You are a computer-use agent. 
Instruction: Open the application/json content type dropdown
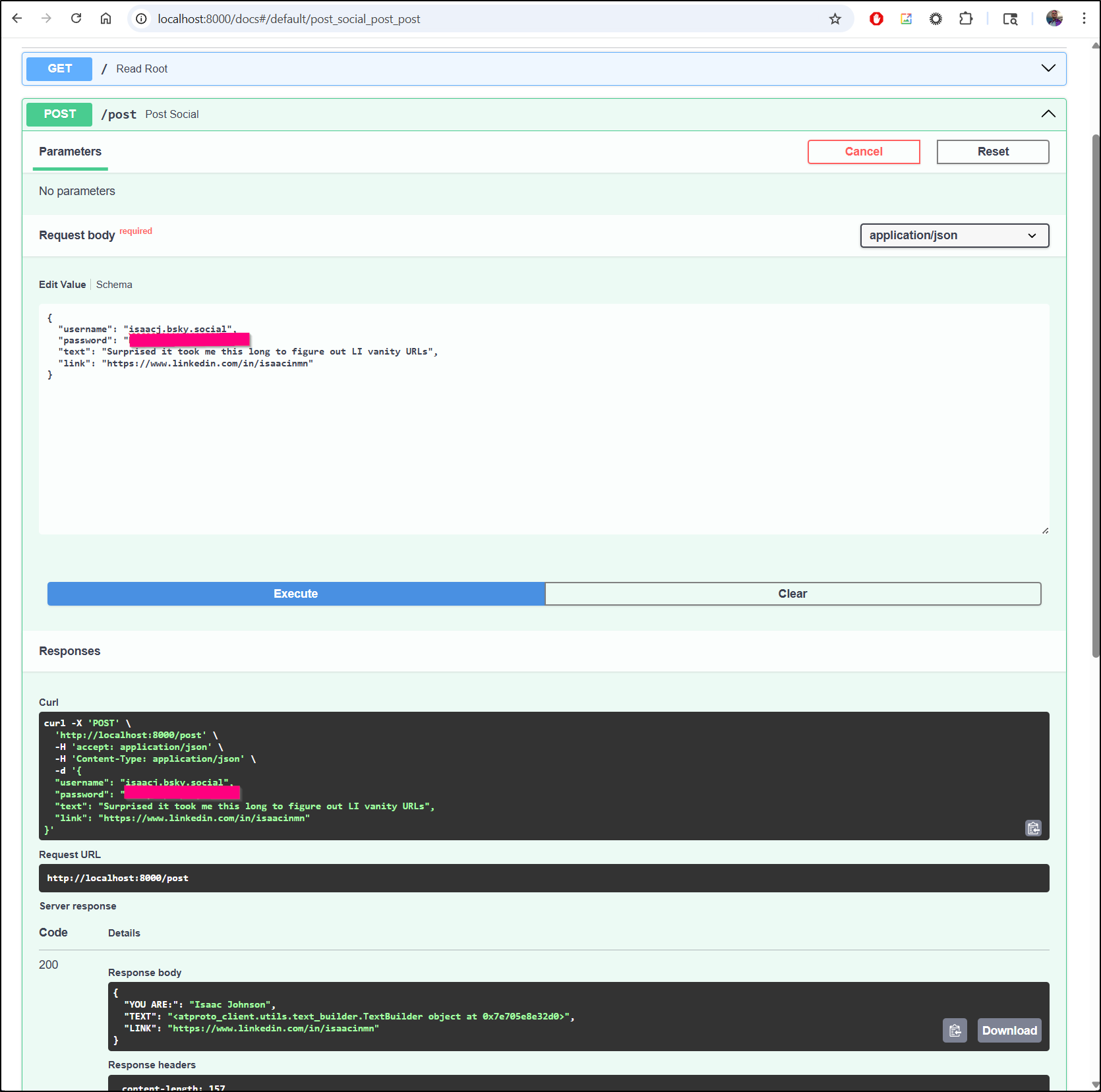pos(954,235)
